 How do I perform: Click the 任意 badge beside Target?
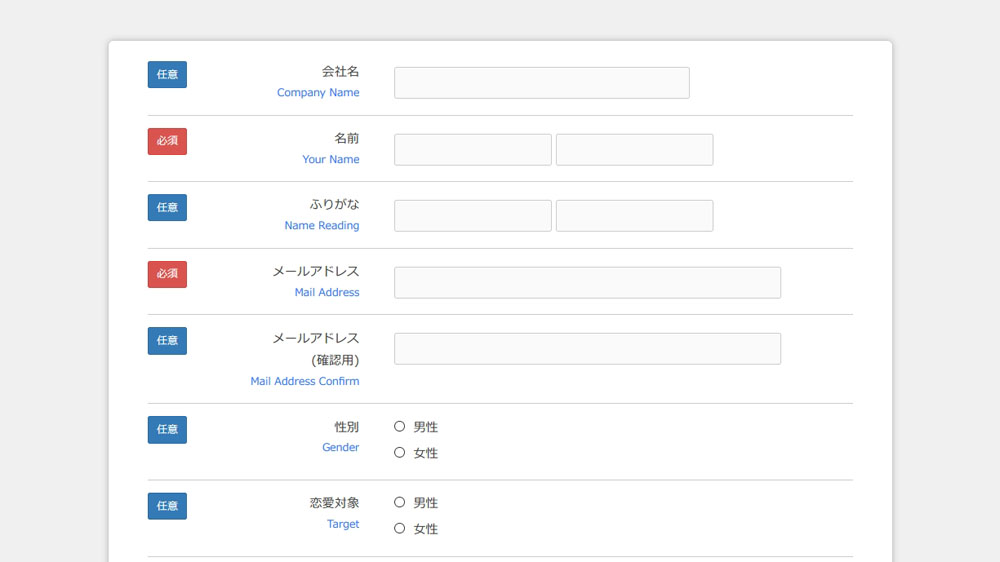pos(167,506)
